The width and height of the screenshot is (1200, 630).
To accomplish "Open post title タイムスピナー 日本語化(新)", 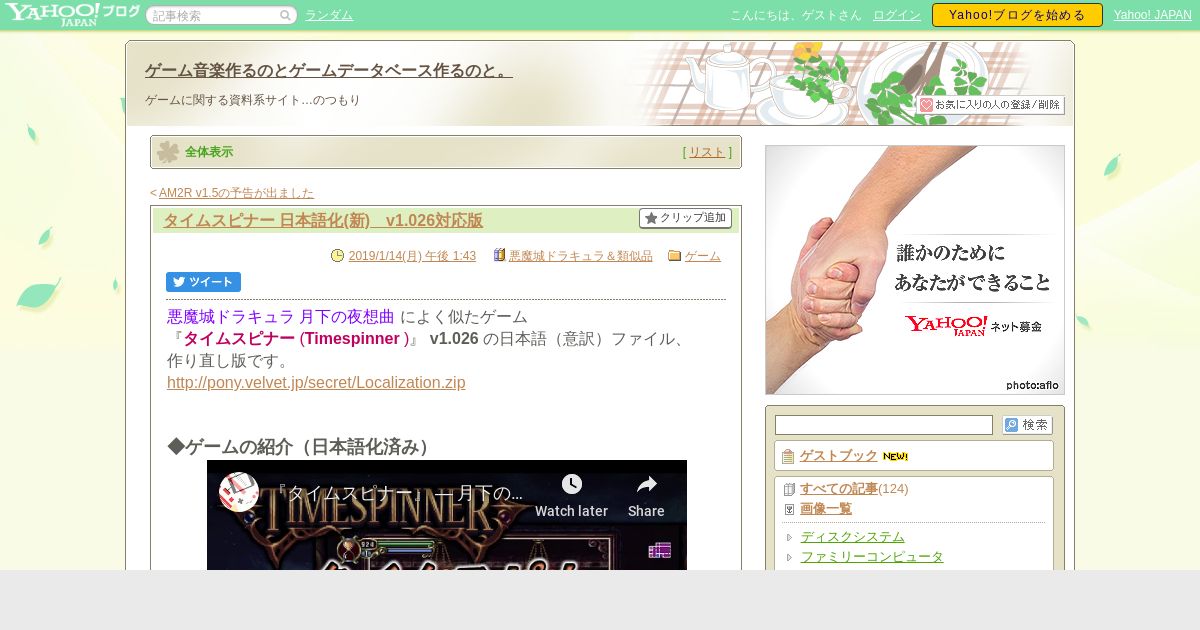I will tap(323, 220).
